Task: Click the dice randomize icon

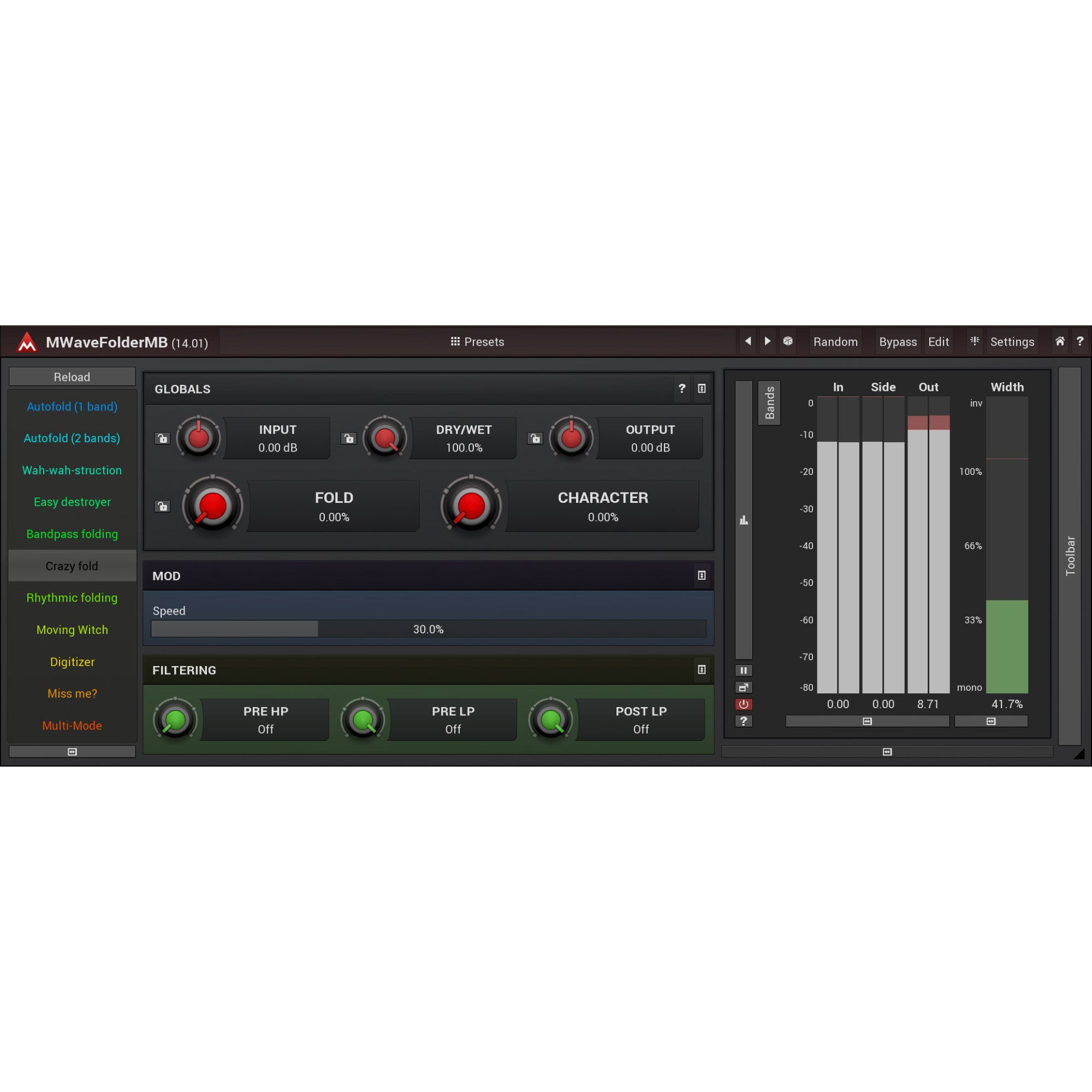Action: pos(787,341)
